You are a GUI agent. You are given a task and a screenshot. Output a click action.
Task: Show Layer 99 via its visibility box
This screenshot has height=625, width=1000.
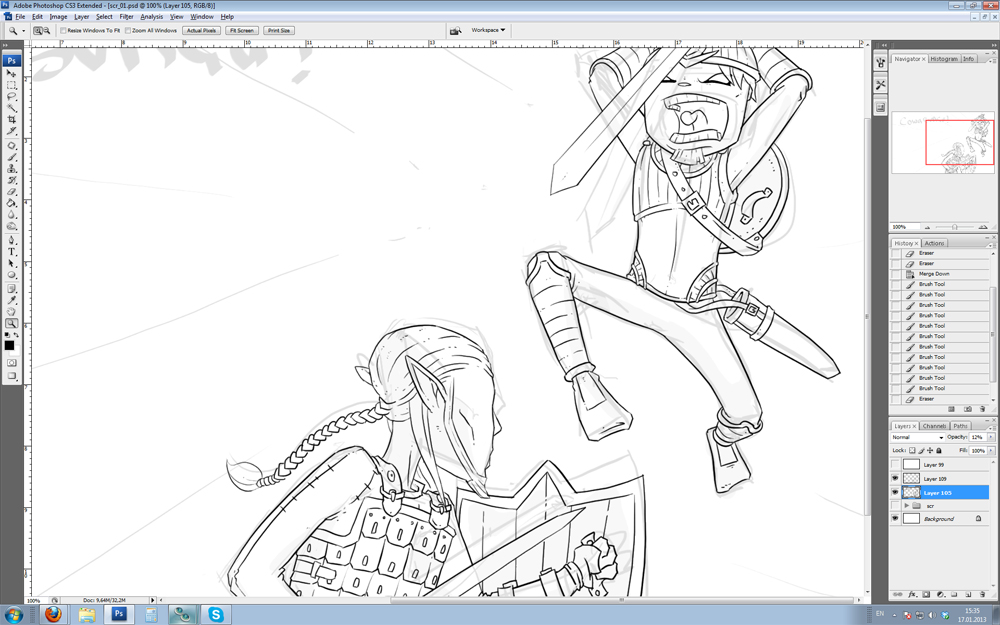click(895, 465)
